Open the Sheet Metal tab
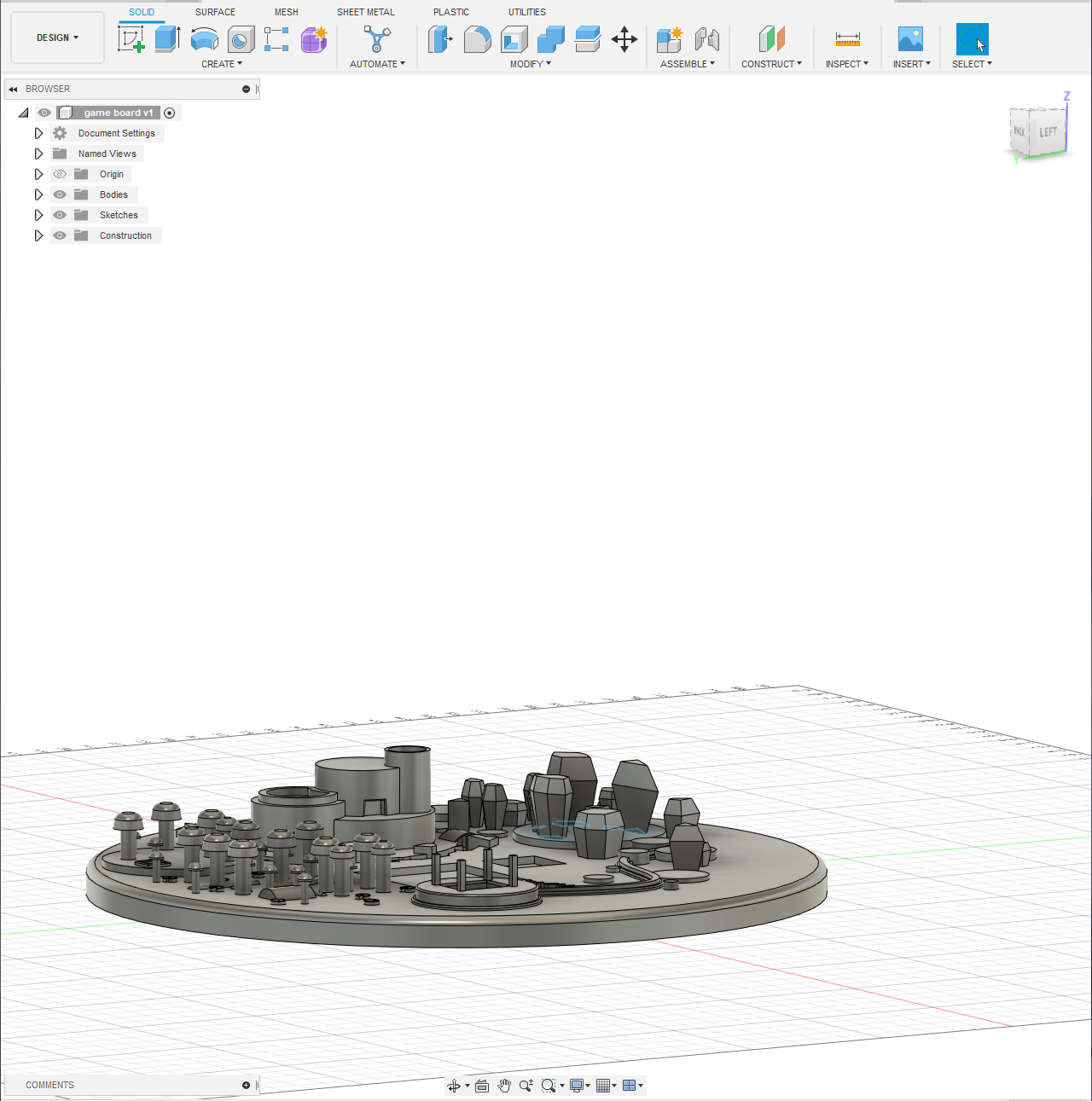The image size is (1092, 1101). click(365, 12)
